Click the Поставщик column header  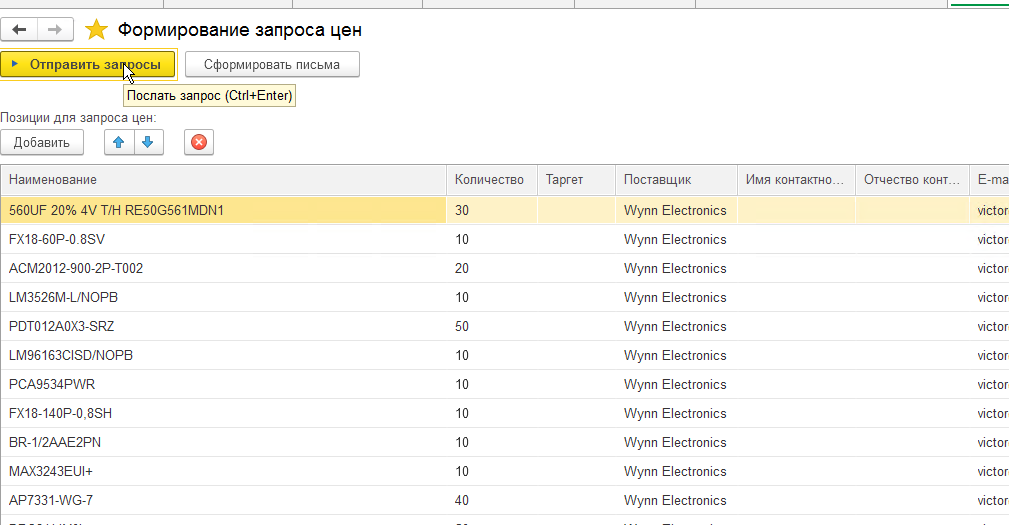click(676, 179)
